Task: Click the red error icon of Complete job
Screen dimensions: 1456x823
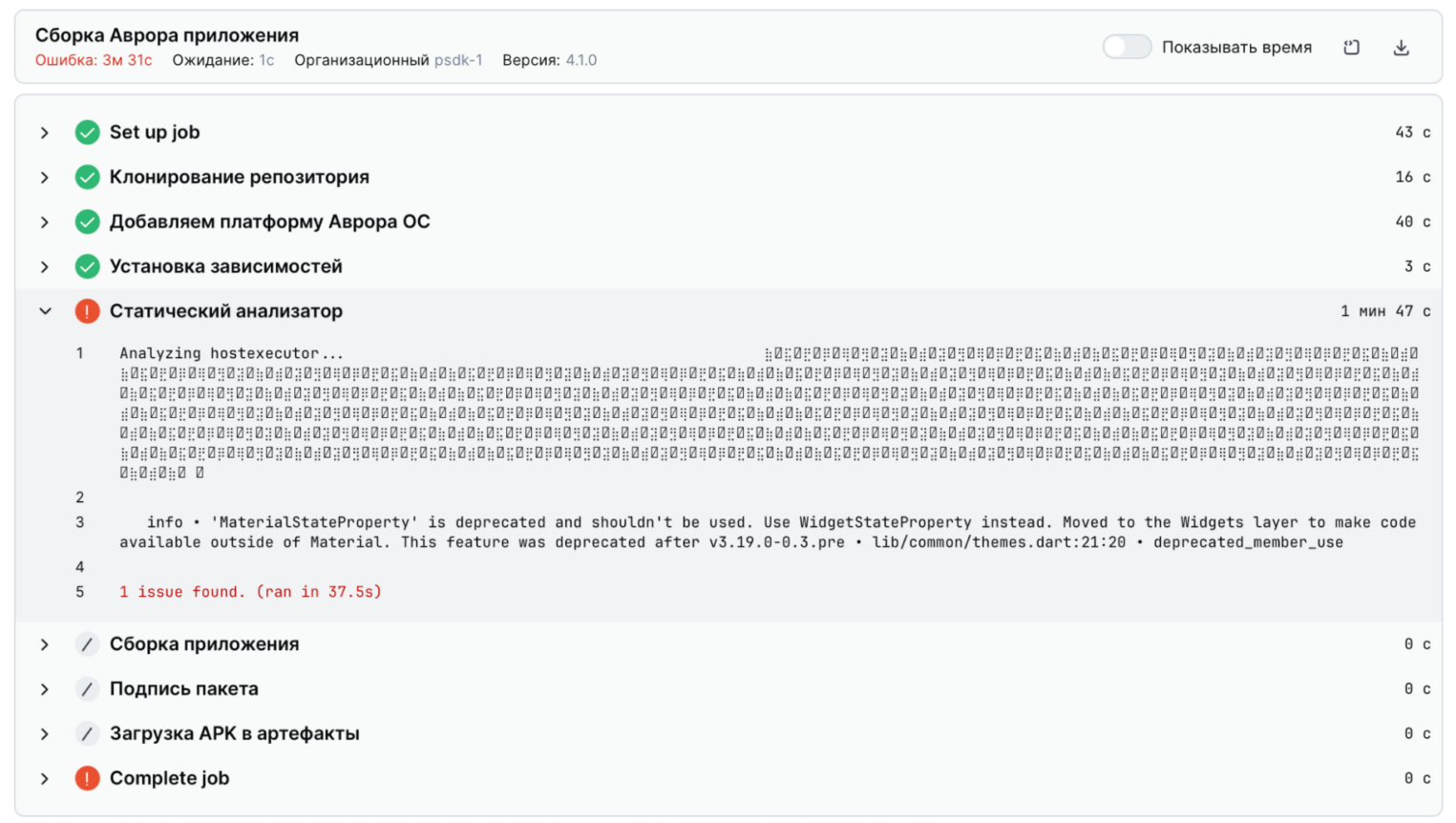Action: pyautogui.click(x=87, y=779)
